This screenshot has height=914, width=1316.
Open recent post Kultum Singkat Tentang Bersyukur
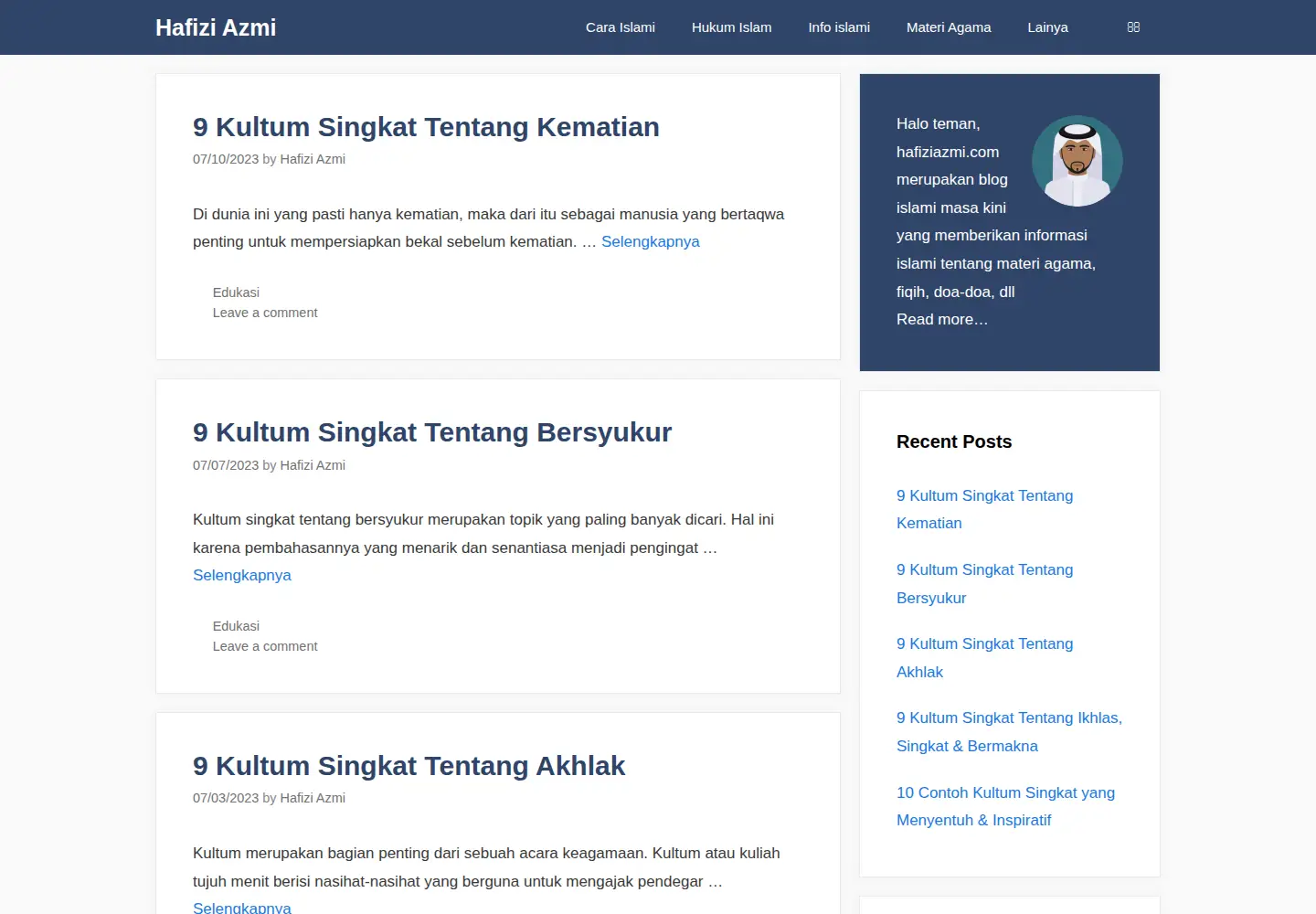pos(985,583)
